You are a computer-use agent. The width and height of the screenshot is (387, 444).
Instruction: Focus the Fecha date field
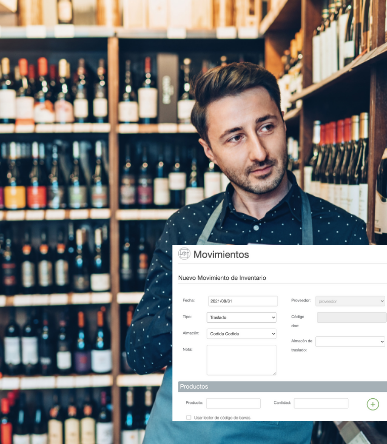pos(243,301)
